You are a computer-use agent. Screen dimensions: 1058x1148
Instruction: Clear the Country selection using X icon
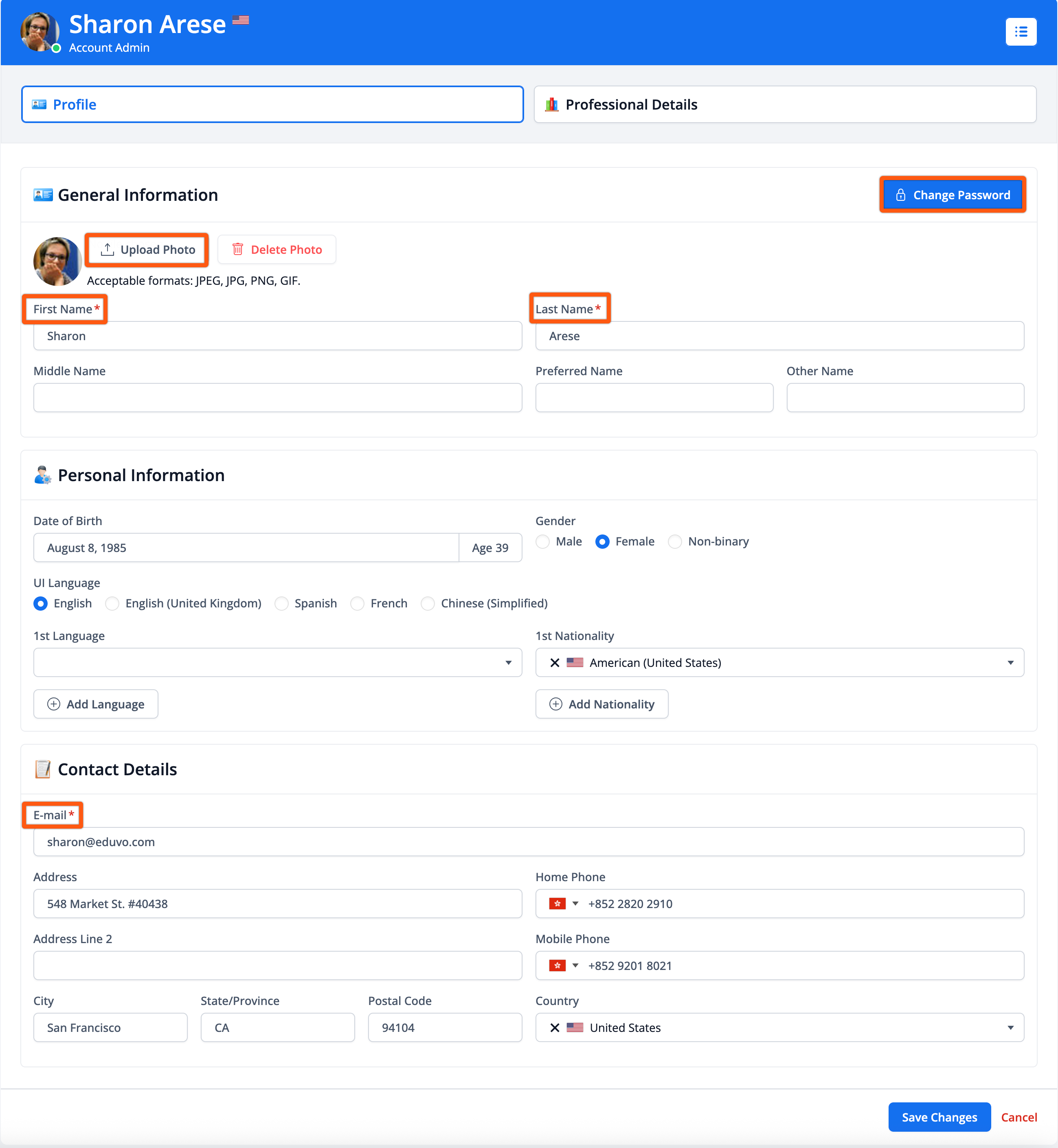(x=554, y=1028)
